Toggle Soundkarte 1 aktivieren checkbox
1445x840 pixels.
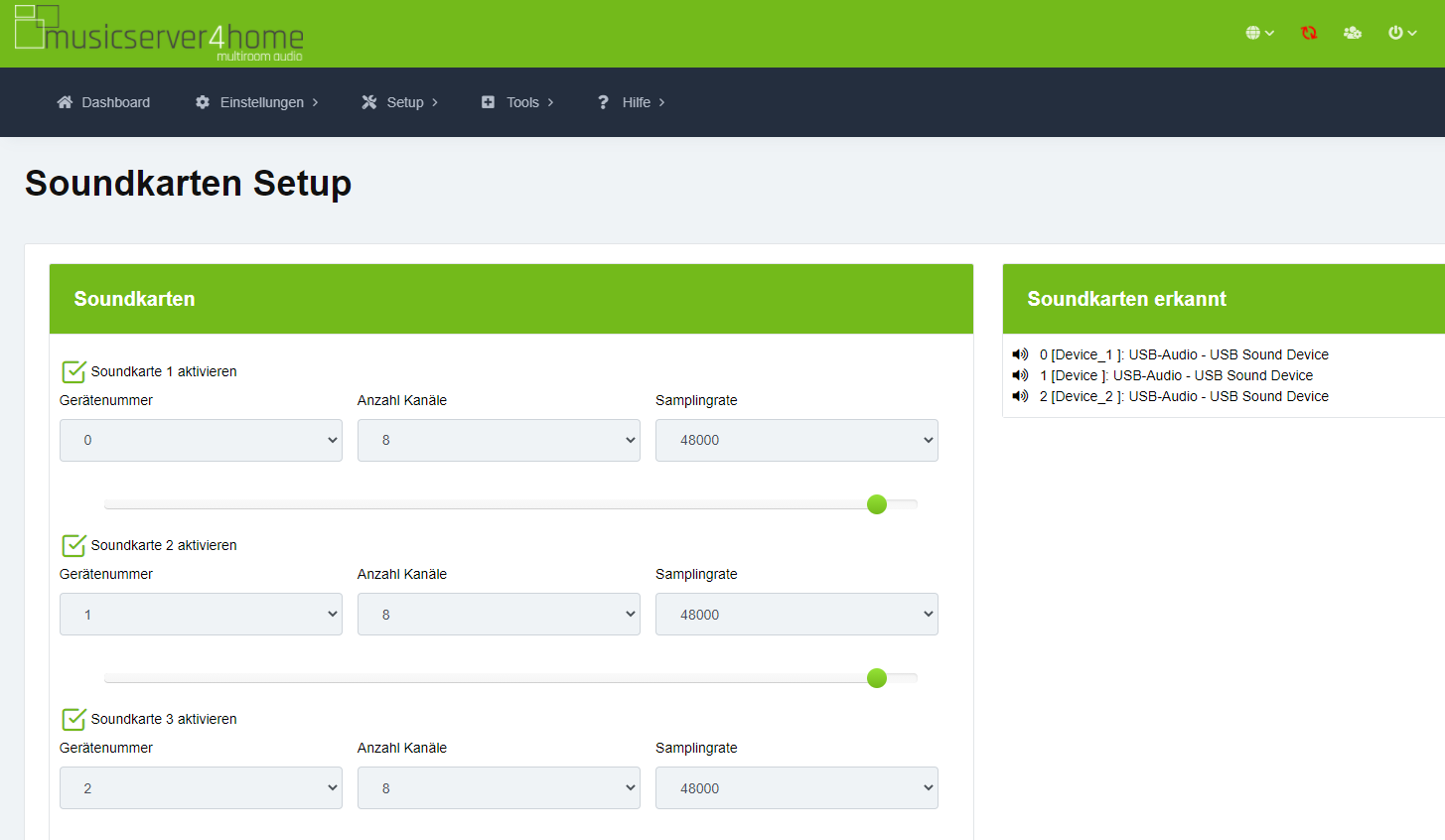point(73,371)
